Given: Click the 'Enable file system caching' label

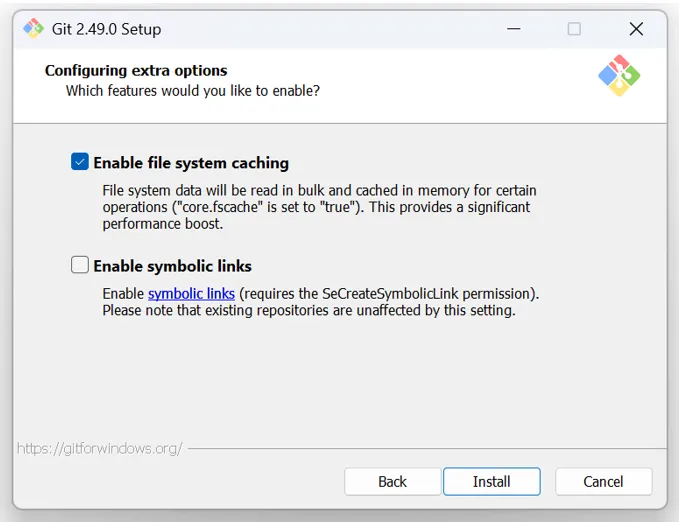Looking at the screenshot, I should pyautogui.click(x=190, y=163).
